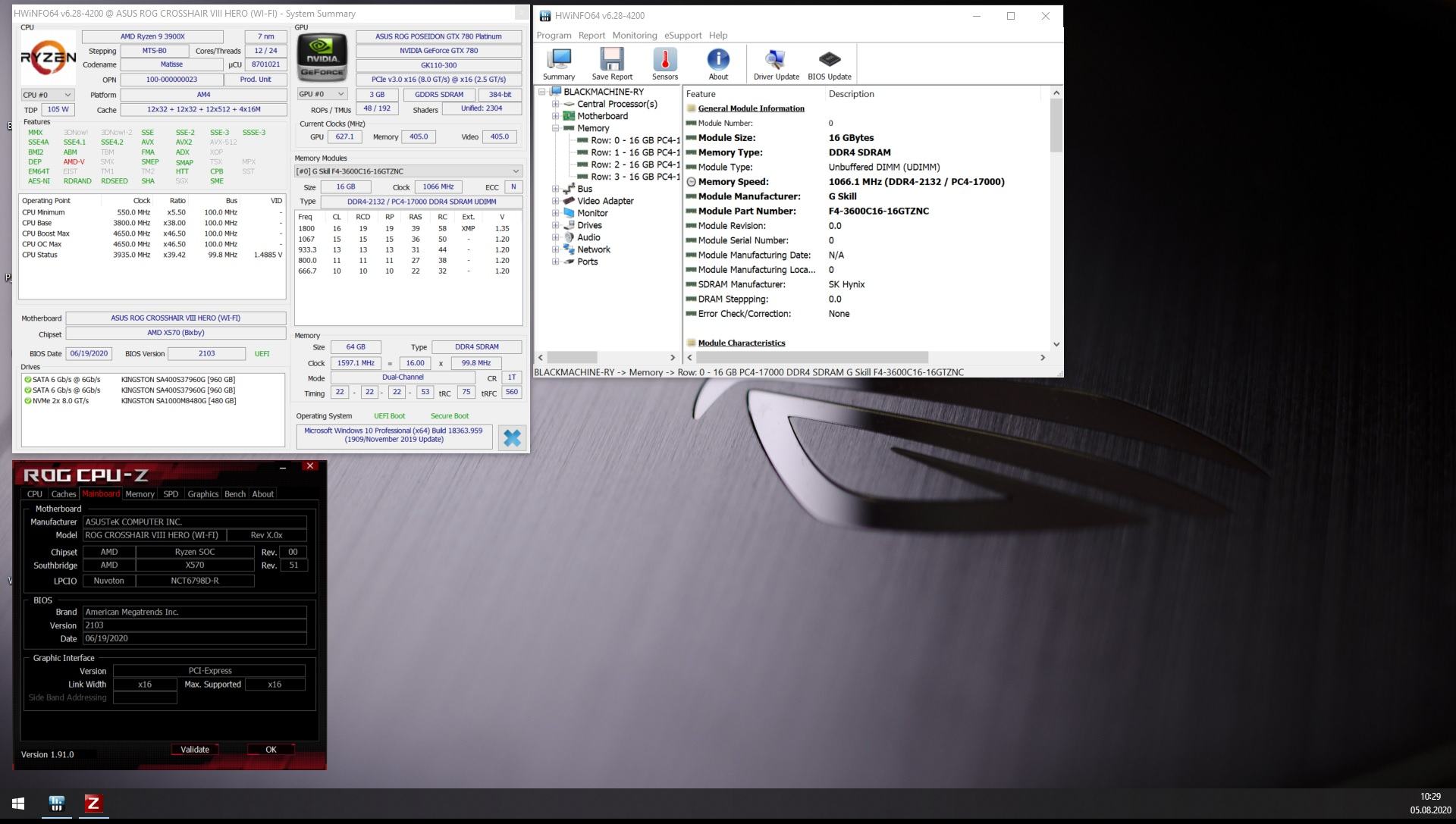Click Module Characteristics section heading

pyautogui.click(x=741, y=343)
